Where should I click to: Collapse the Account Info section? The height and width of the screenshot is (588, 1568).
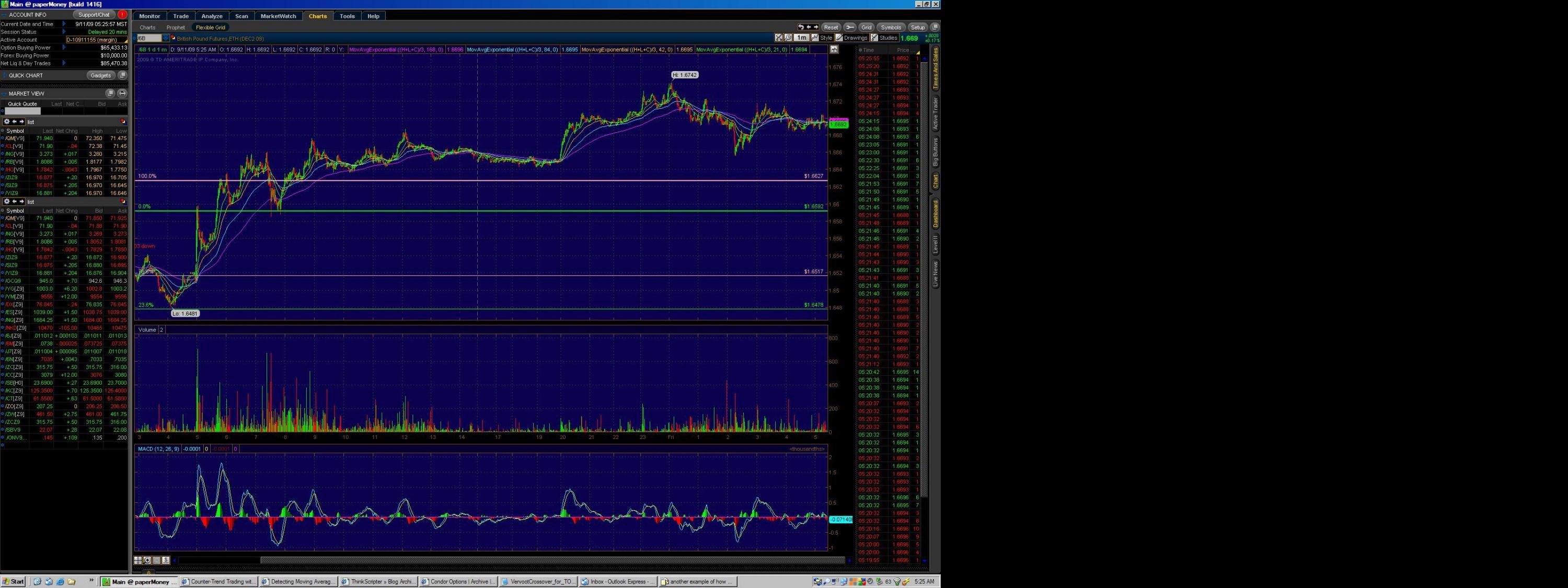click(4, 15)
